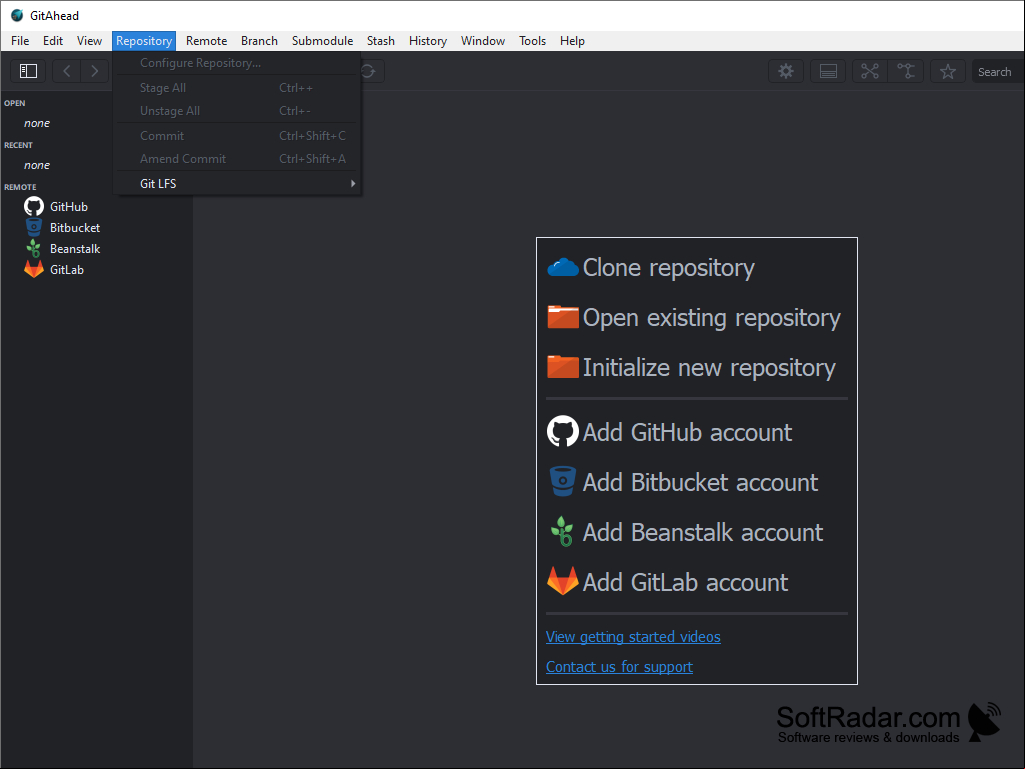Image resolution: width=1025 pixels, height=769 pixels.
Task: Click Add Beanstalk account text
Action: coord(703,532)
